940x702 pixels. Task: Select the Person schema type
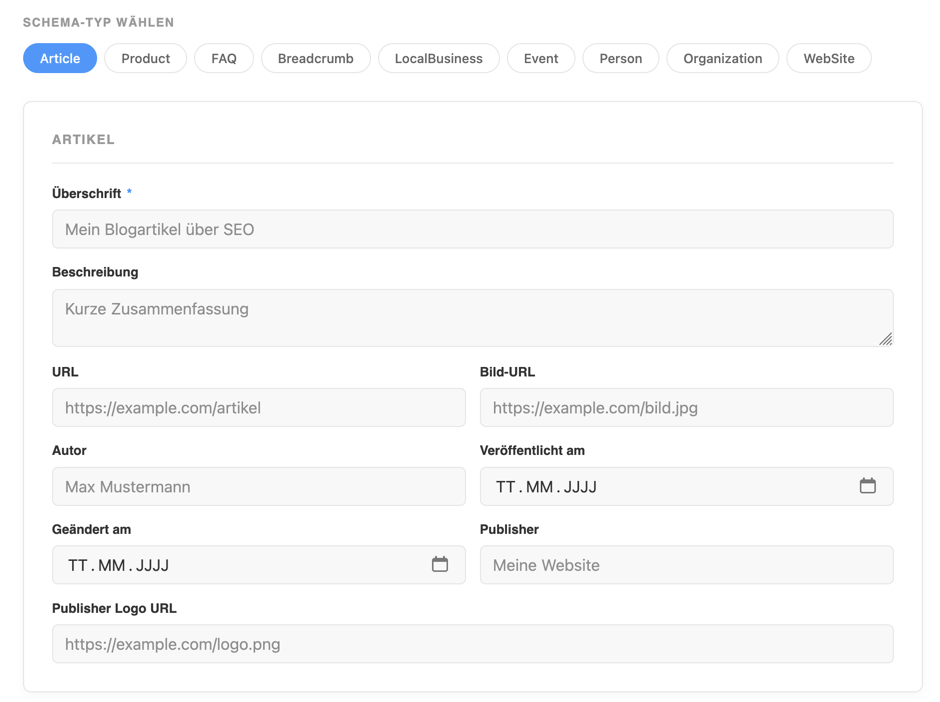(621, 58)
